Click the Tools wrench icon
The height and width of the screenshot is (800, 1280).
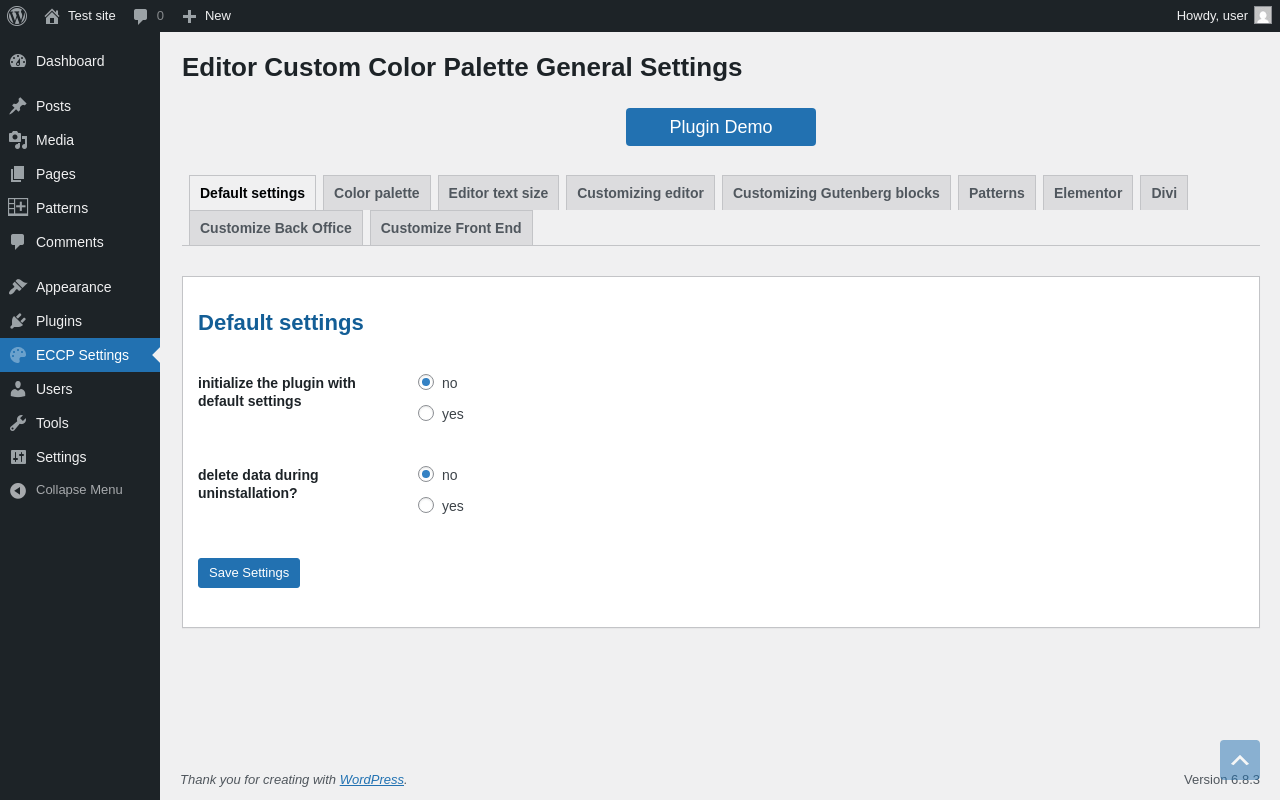pyautogui.click(x=18, y=423)
